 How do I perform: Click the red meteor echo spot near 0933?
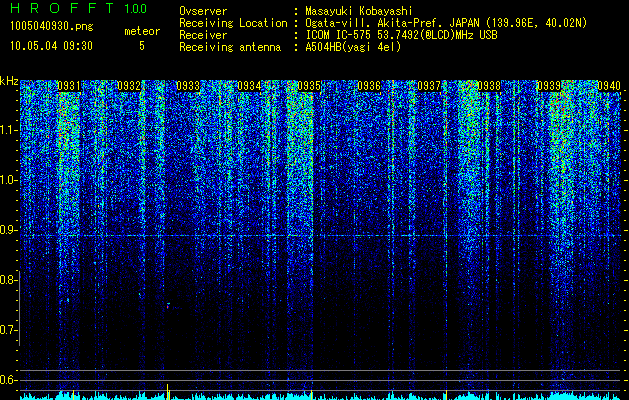168,306
